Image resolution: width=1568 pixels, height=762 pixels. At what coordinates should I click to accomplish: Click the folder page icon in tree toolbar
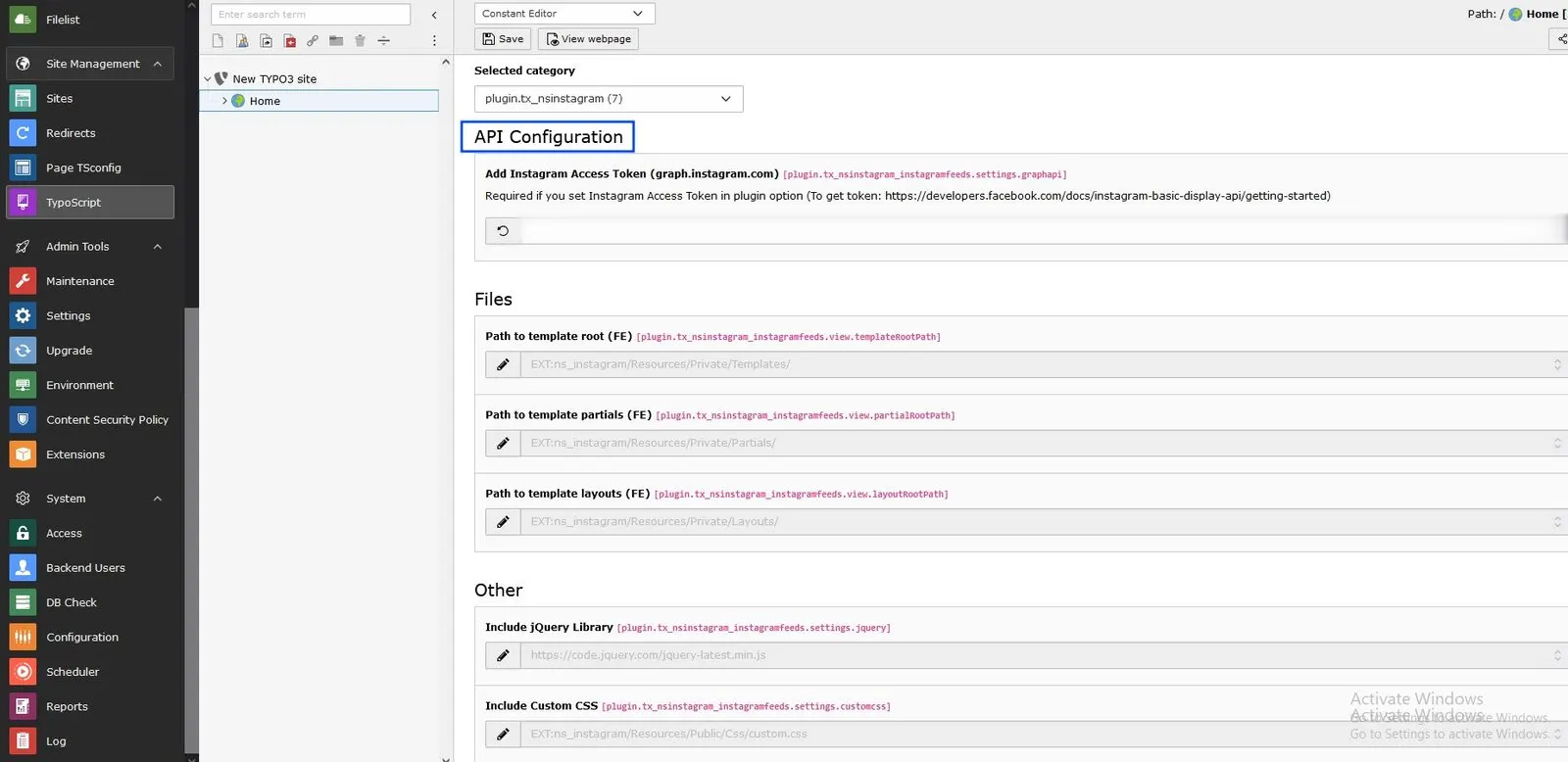(336, 40)
